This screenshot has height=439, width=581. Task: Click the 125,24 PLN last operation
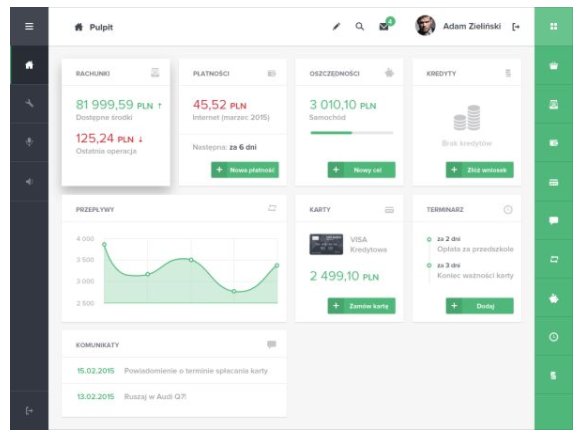[109, 139]
